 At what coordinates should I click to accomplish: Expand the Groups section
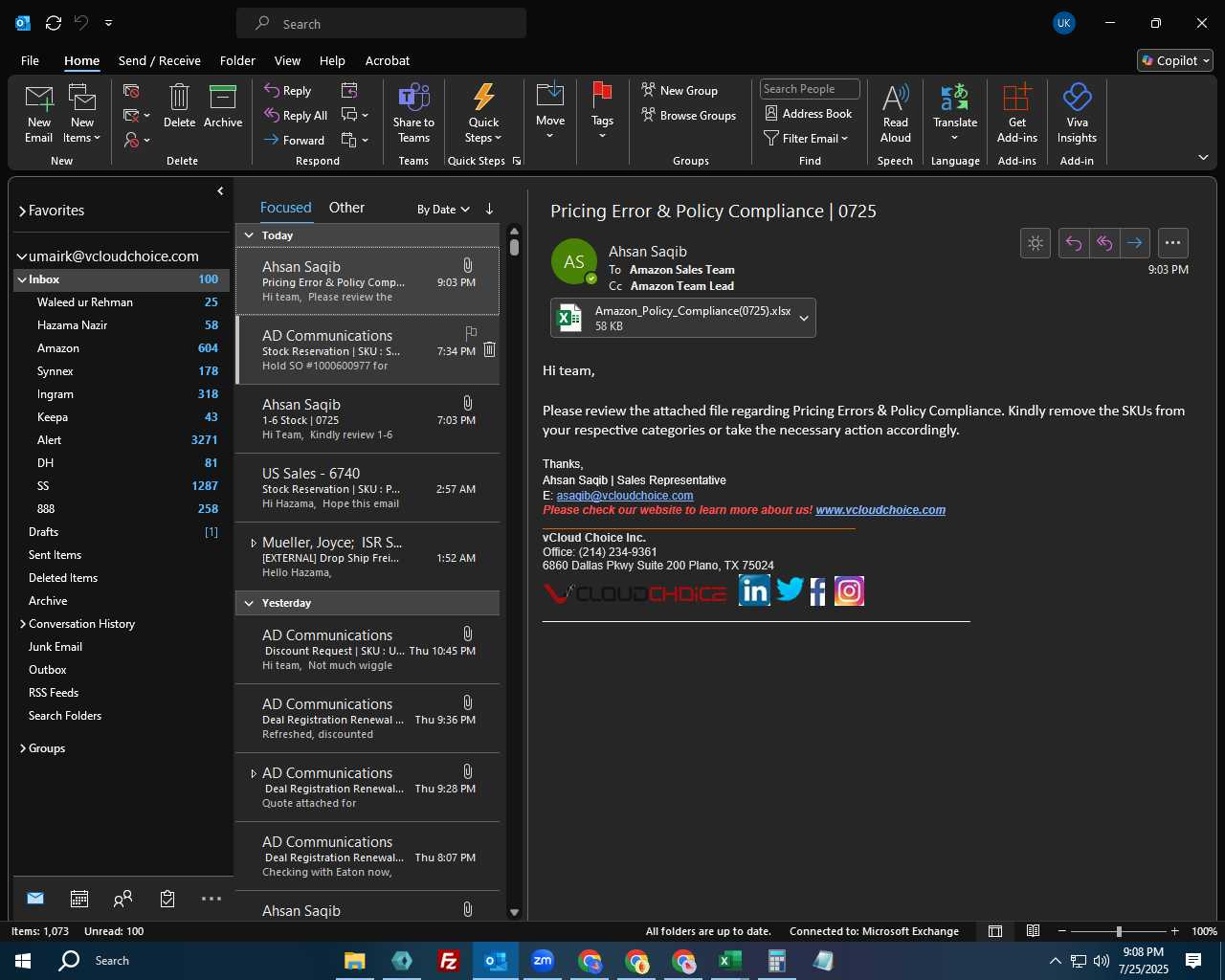(x=22, y=748)
